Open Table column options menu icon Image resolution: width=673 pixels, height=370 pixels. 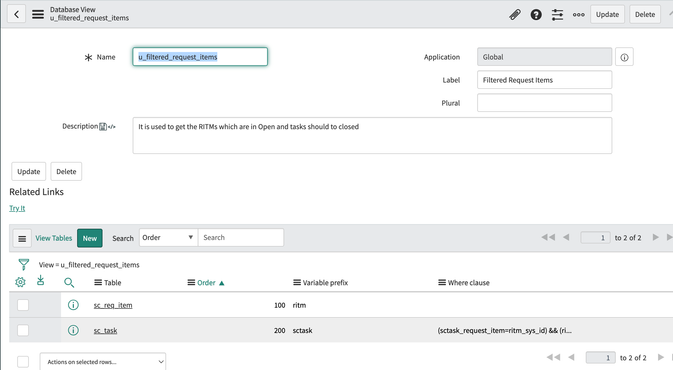[98, 282]
